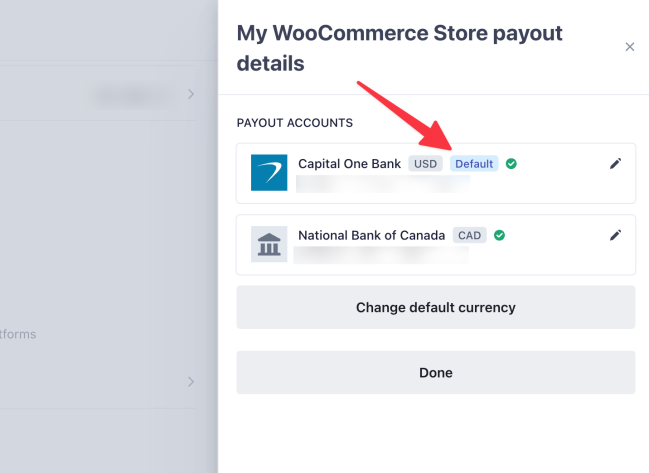
Task: Expand the lower background row chevron
Action: click(191, 382)
